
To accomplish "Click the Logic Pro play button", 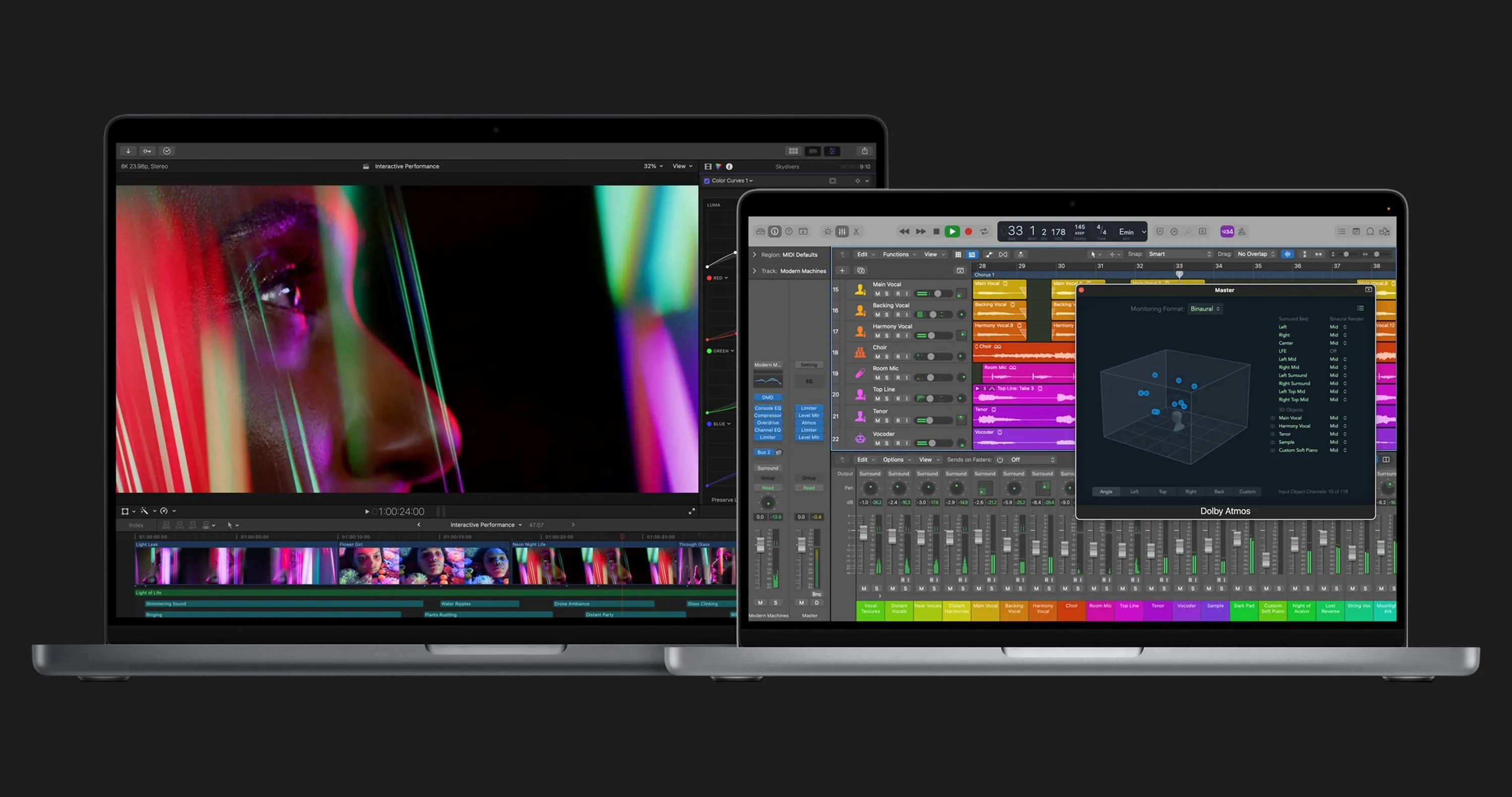I will (x=952, y=231).
